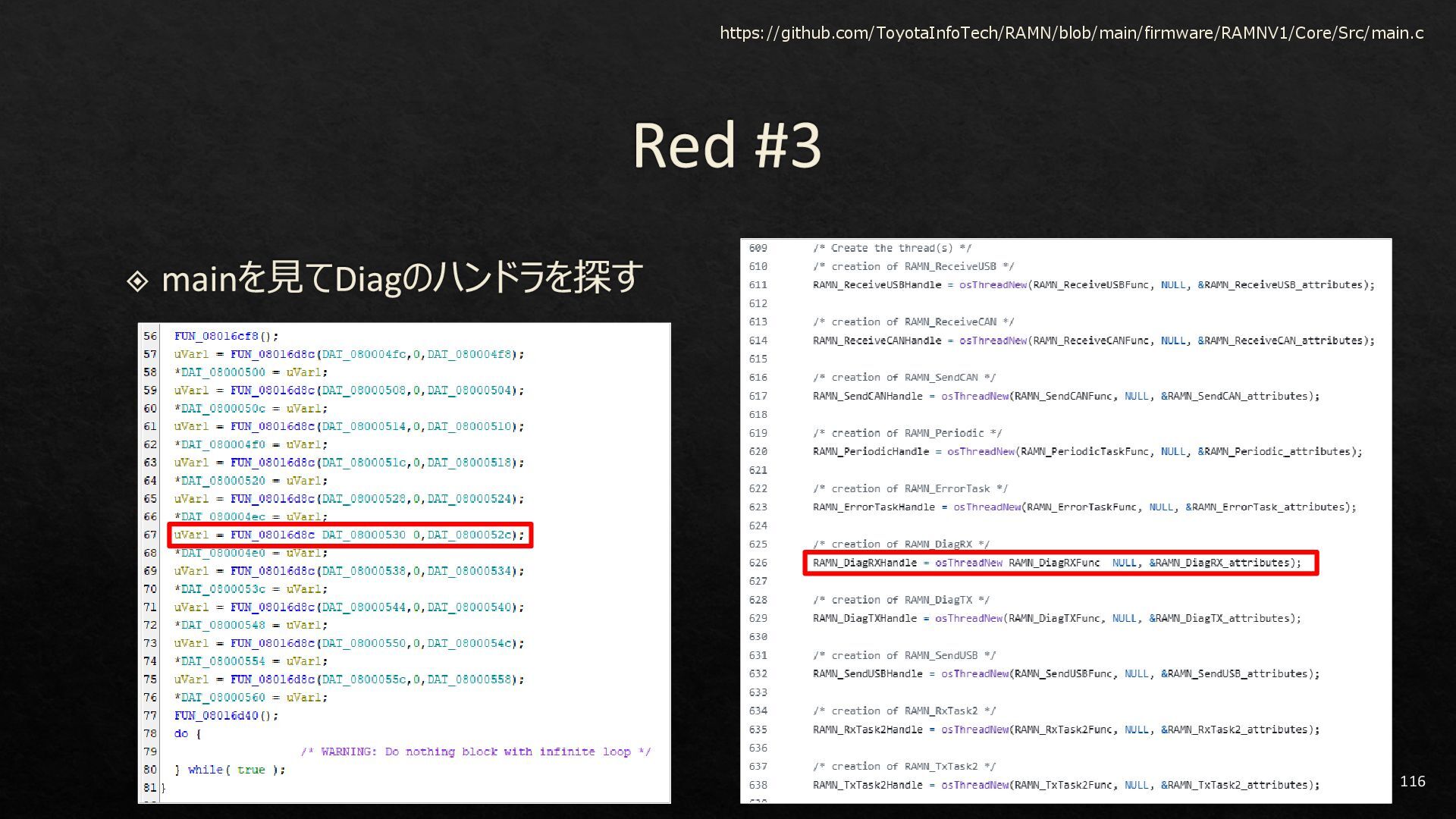The width and height of the screenshot is (1456, 819).
Task: Click the RAMN_PeriodicHandle code line
Action: [x=1087, y=451]
